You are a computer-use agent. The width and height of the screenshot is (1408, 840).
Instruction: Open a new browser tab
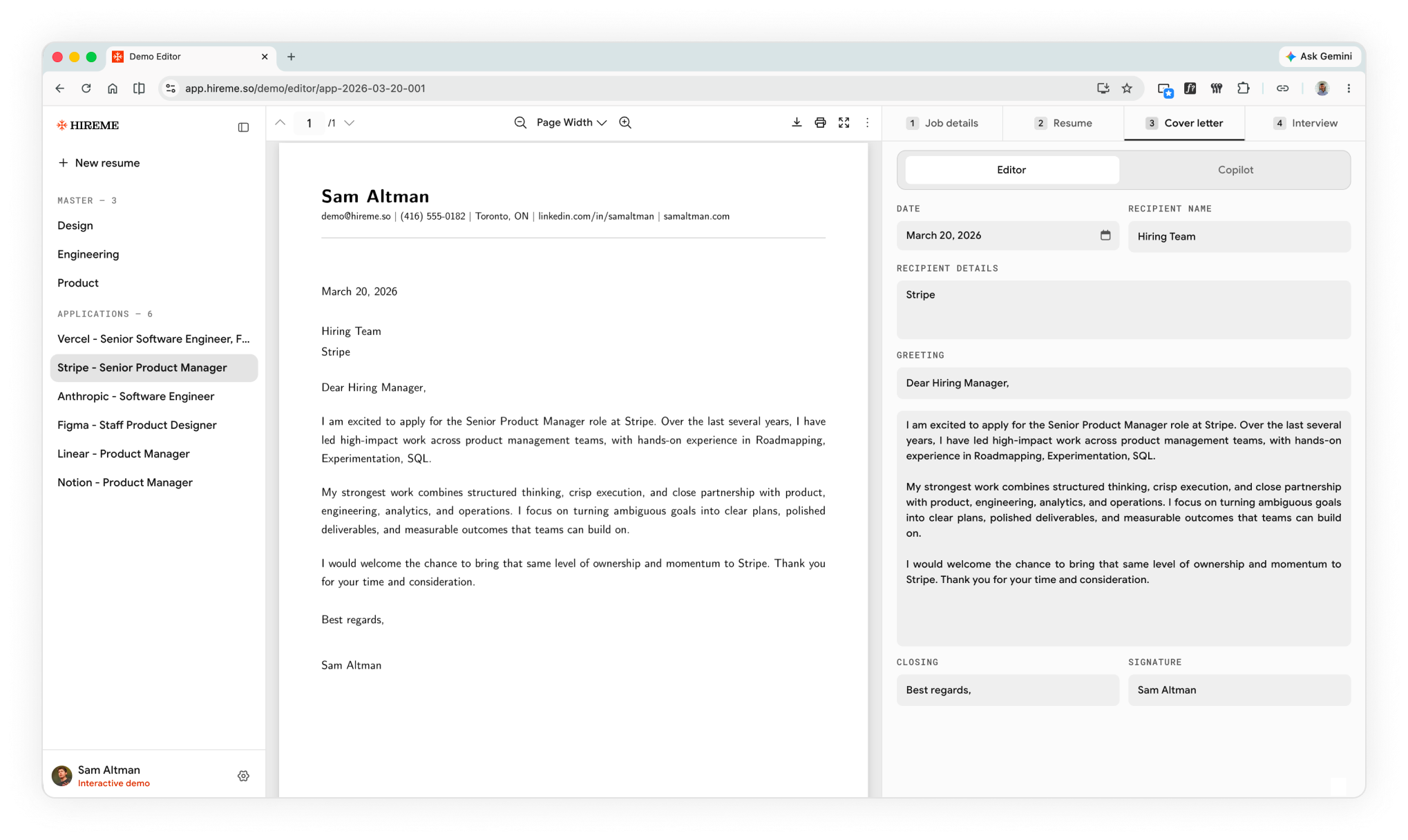click(291, 57)
